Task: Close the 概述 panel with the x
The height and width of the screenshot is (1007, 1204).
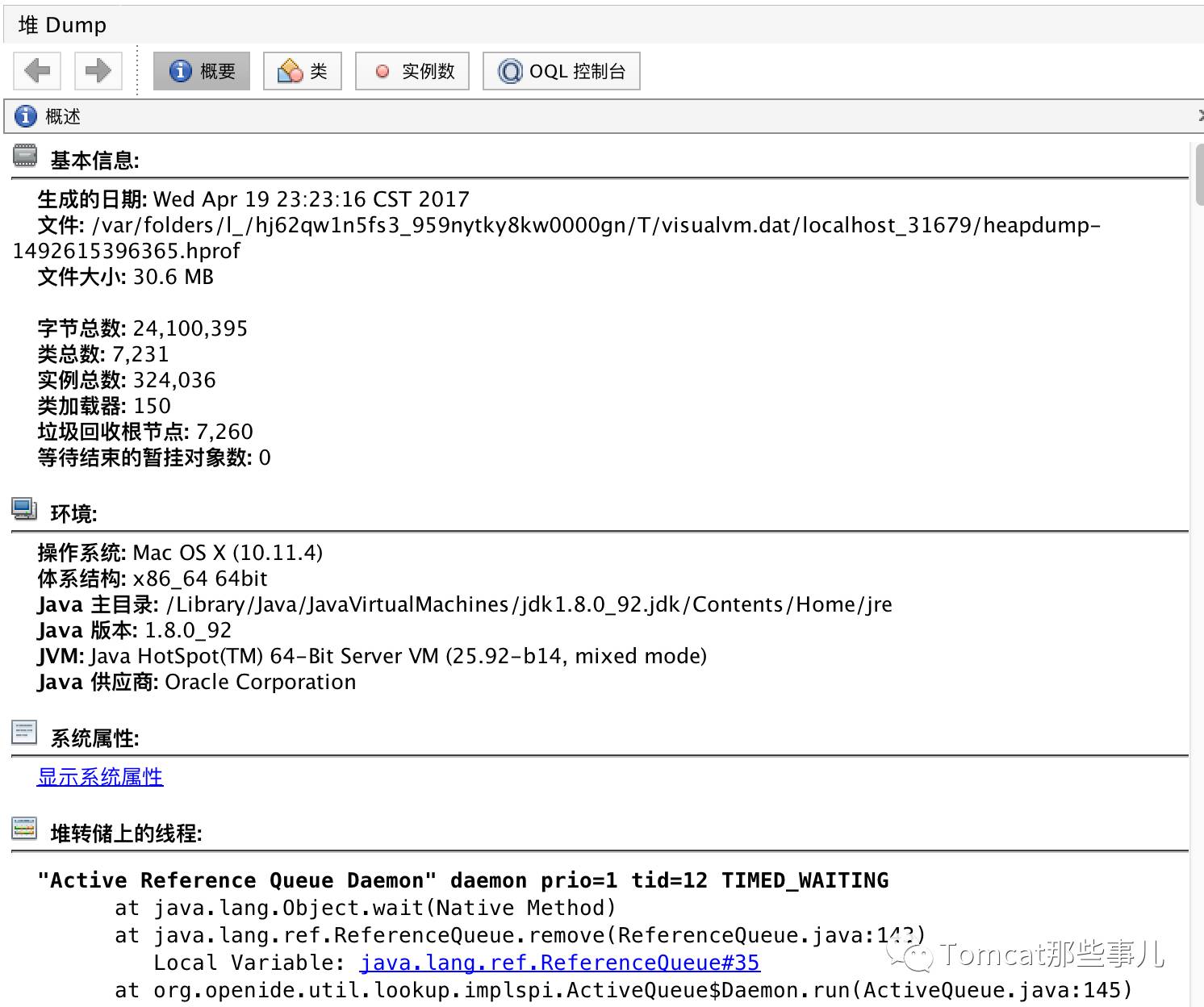Action: click(1199, 116)
